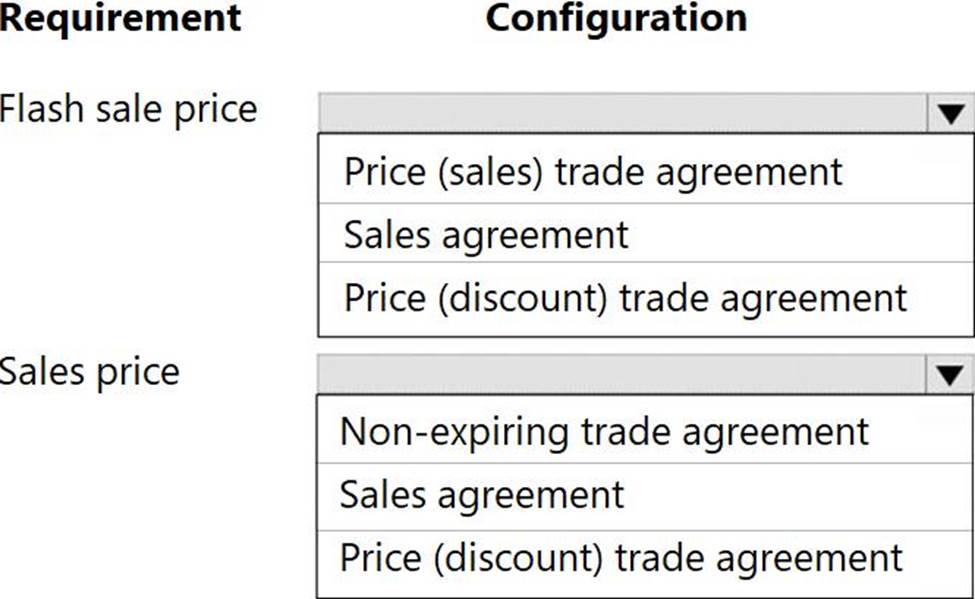Choose Sales agreement under Sales price
The image size is (975, 599).
point(482,494)
